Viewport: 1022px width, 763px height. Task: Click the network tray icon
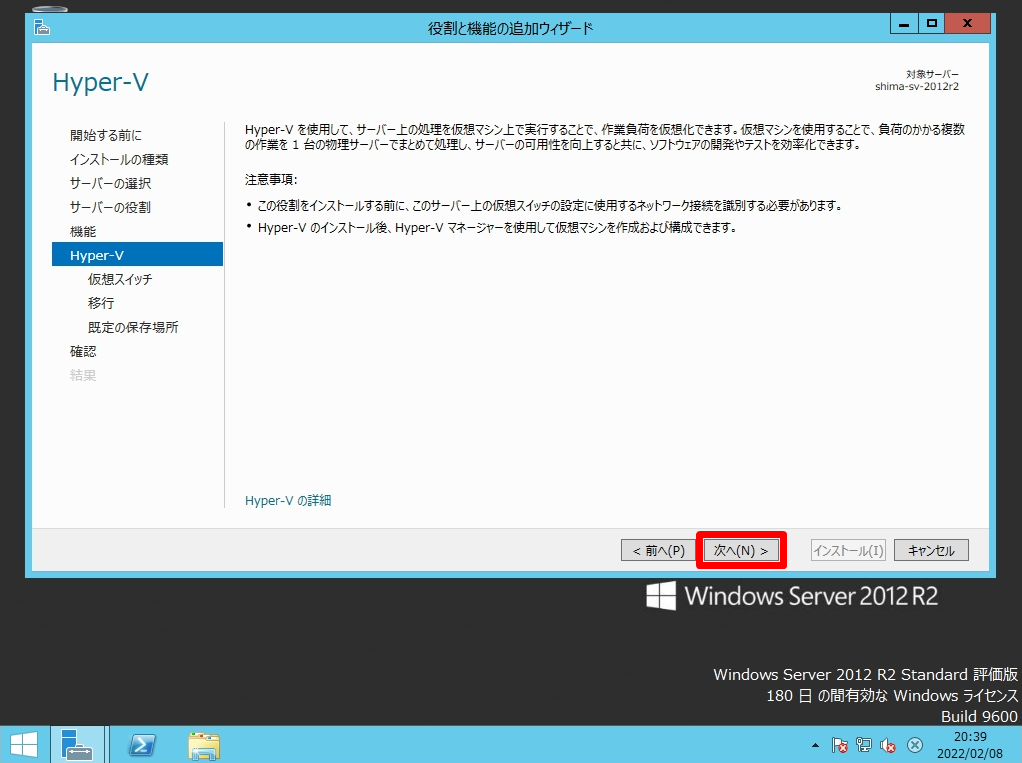pos(864,745)
